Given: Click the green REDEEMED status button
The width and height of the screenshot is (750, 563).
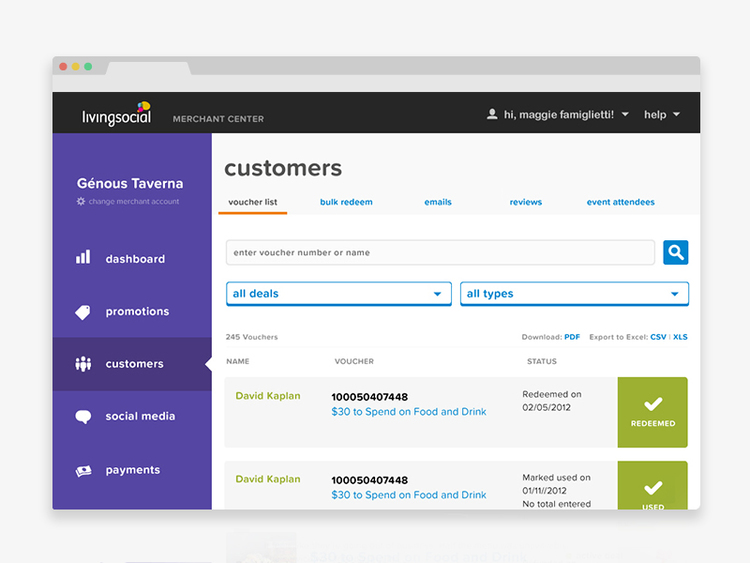Looking at the screenshot, I should [652, 412].
